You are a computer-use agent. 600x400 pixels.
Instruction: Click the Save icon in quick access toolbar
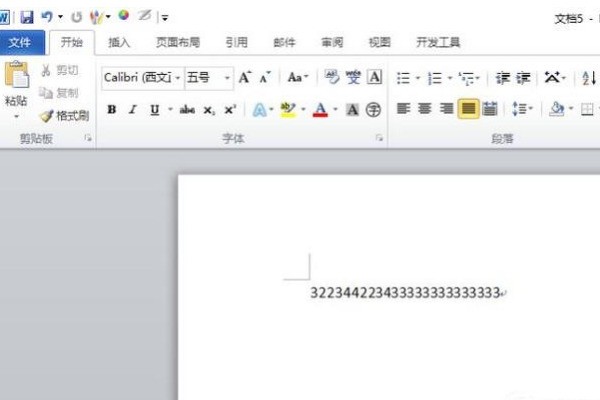tap(27, 16)
